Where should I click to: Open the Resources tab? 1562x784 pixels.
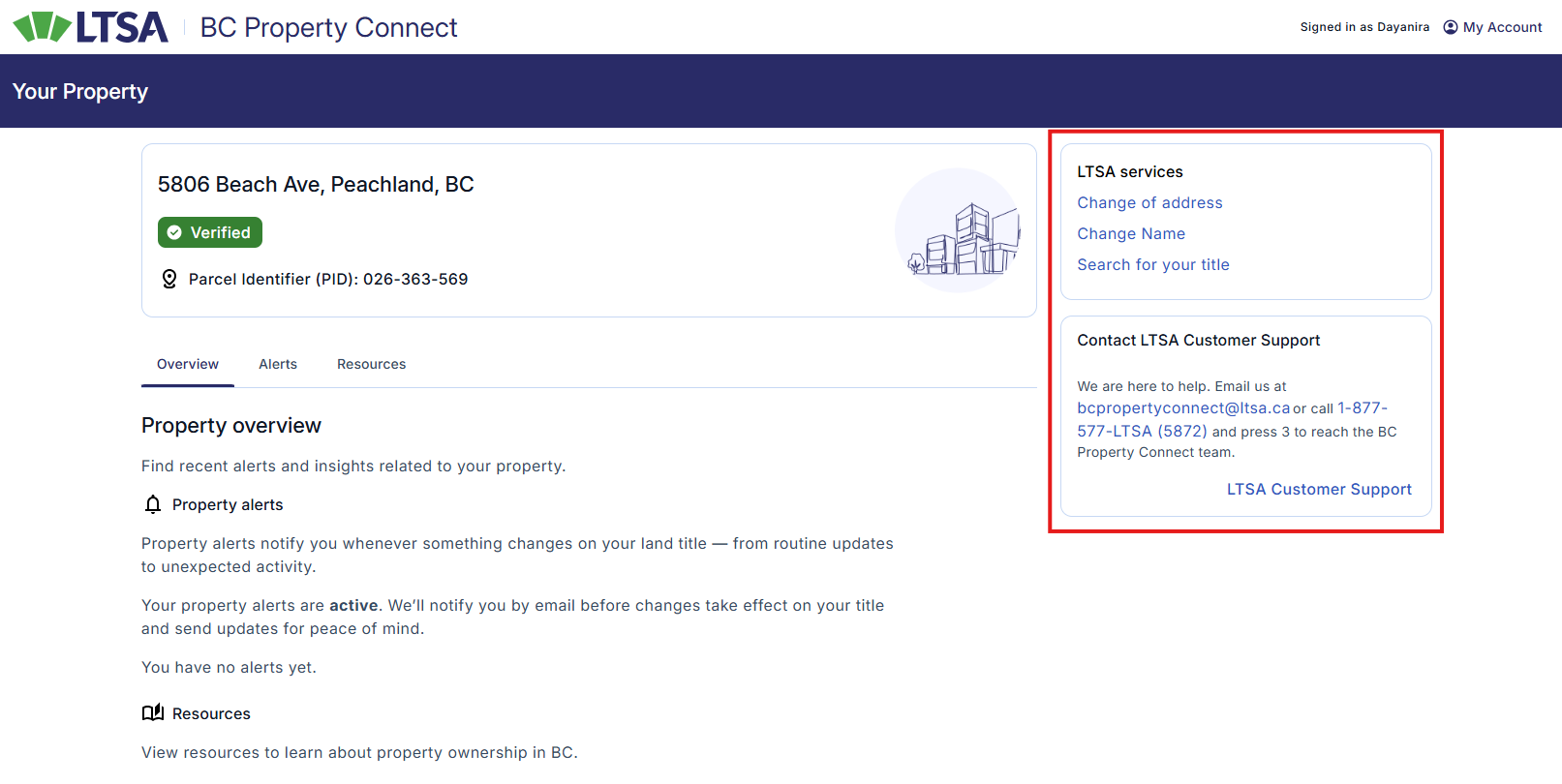(x=371, y=364)
